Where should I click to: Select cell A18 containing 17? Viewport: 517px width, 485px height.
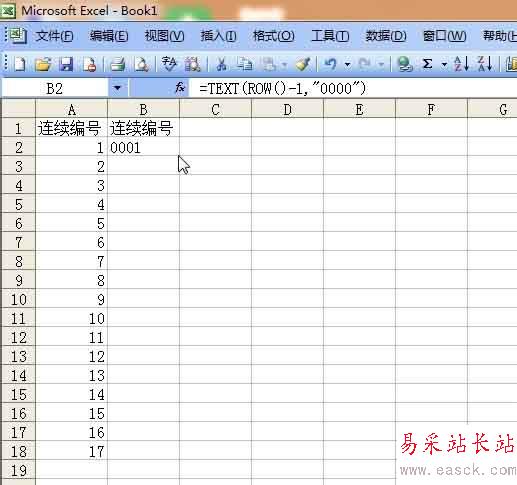click(x=71, y=451)
